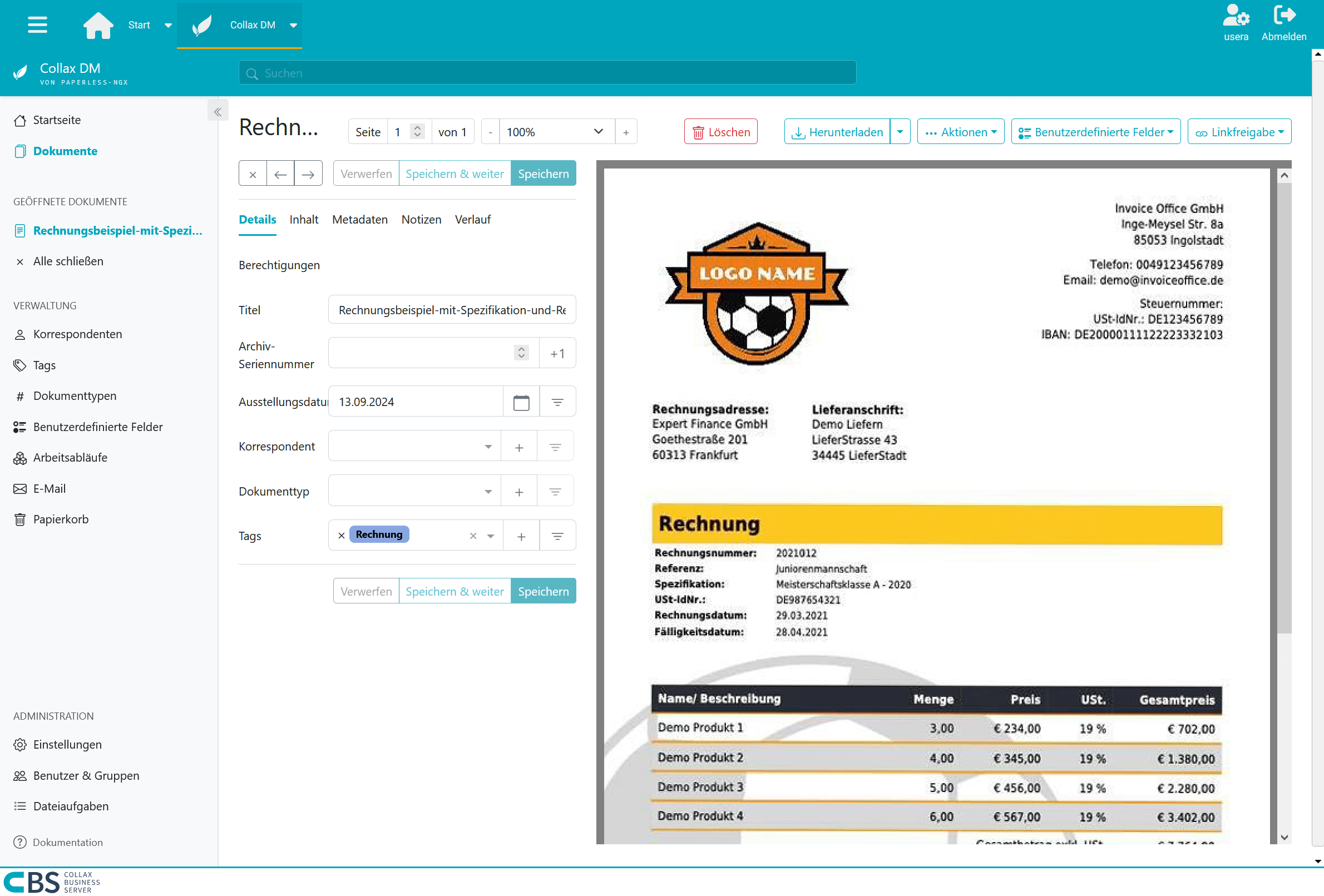Click the page number stepper
Image resolution: width=1324 pixels, height=896 pixels.
pyautogui.click(x=418, y=132)
